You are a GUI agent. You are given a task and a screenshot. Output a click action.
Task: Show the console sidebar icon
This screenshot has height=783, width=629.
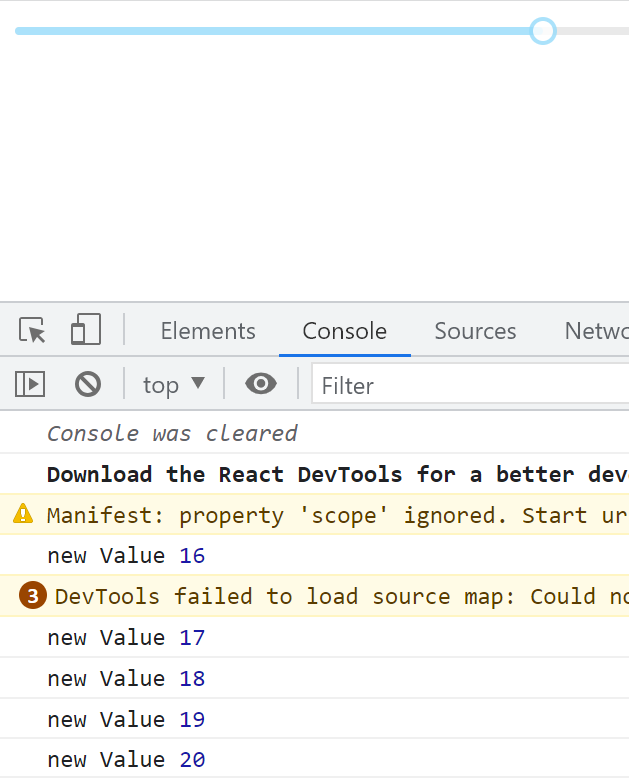point(30,384)
